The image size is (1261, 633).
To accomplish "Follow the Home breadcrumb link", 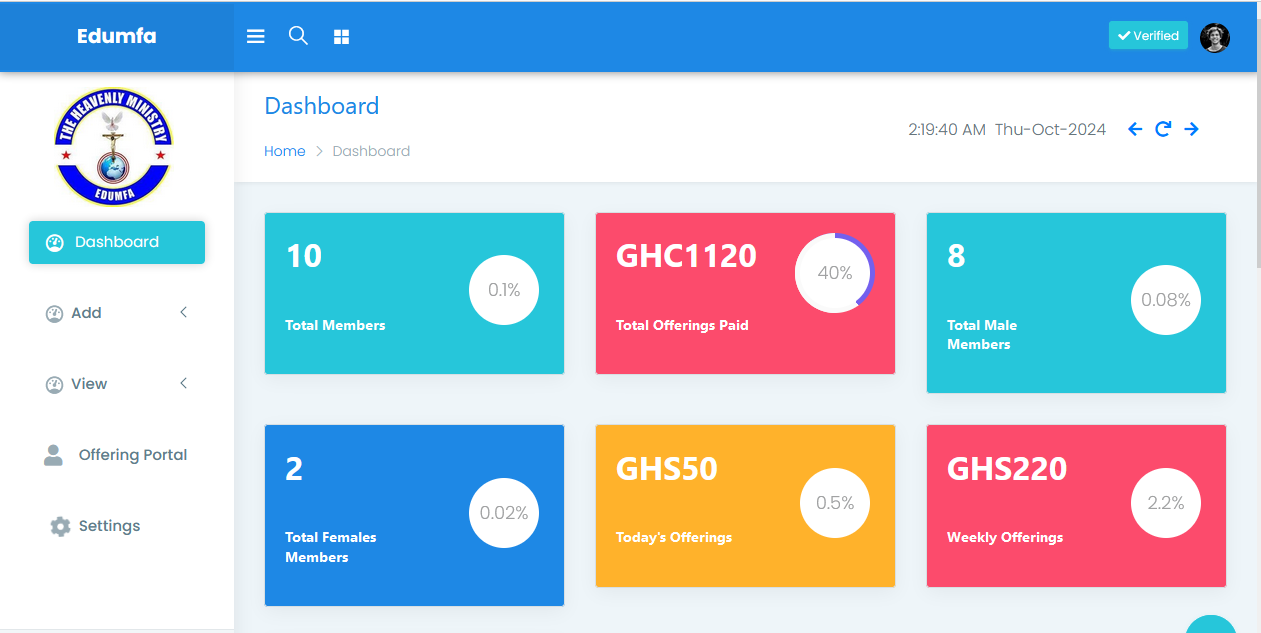I will click(x=285, y=151).
